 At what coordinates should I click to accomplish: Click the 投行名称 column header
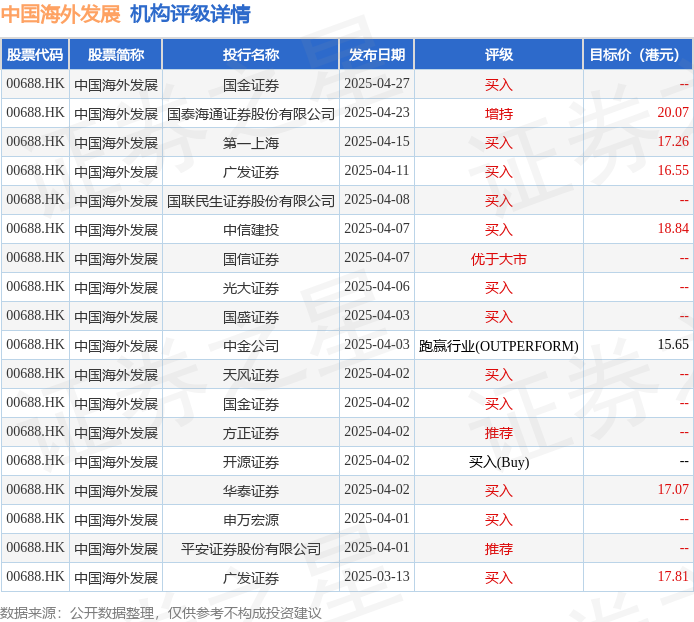(251, 54)
